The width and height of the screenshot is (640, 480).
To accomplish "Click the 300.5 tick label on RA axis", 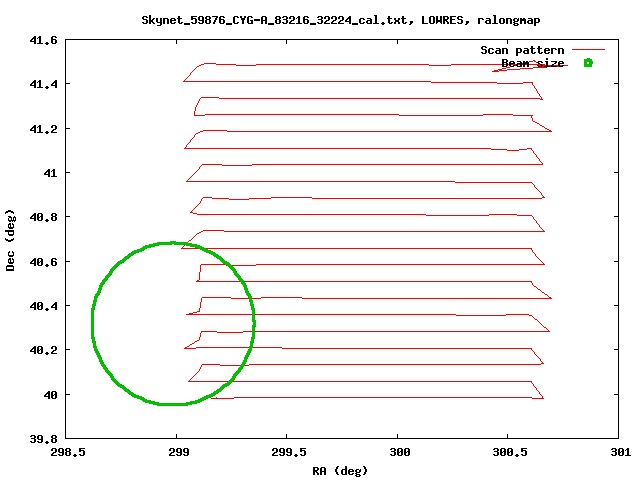I will (509, 452).
